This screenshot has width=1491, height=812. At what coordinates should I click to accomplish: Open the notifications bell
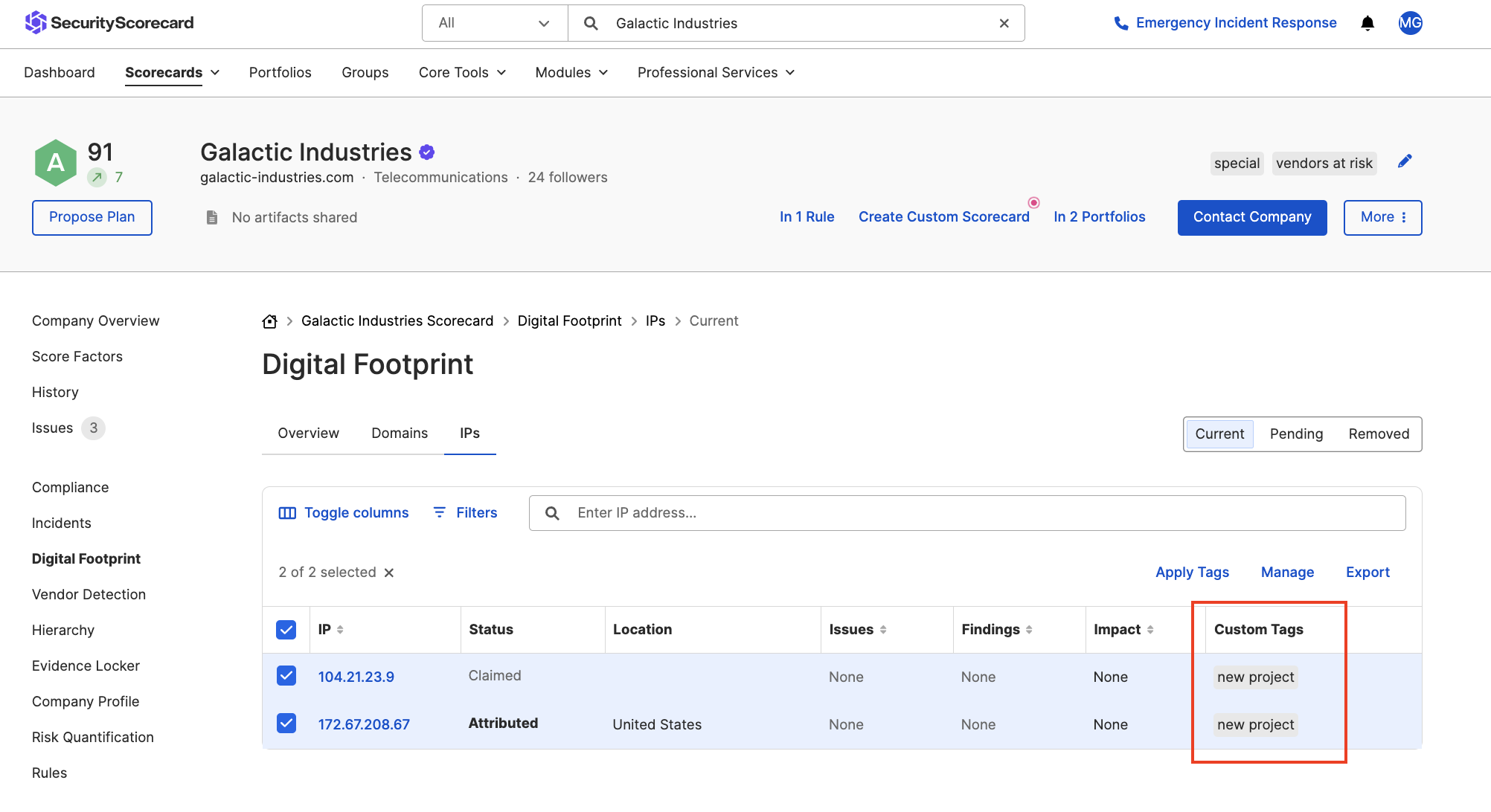1367,23
